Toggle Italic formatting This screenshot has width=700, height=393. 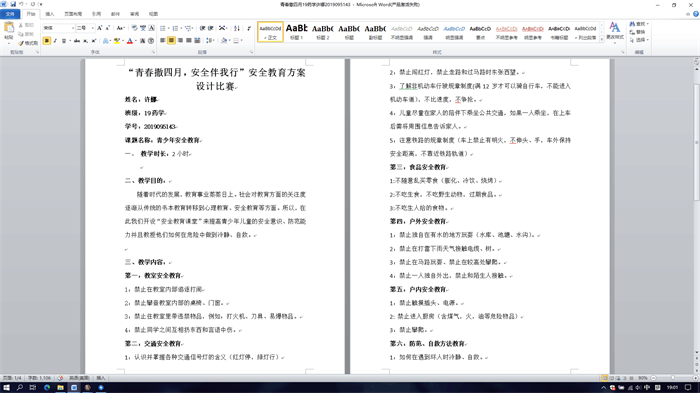[55, 41]
